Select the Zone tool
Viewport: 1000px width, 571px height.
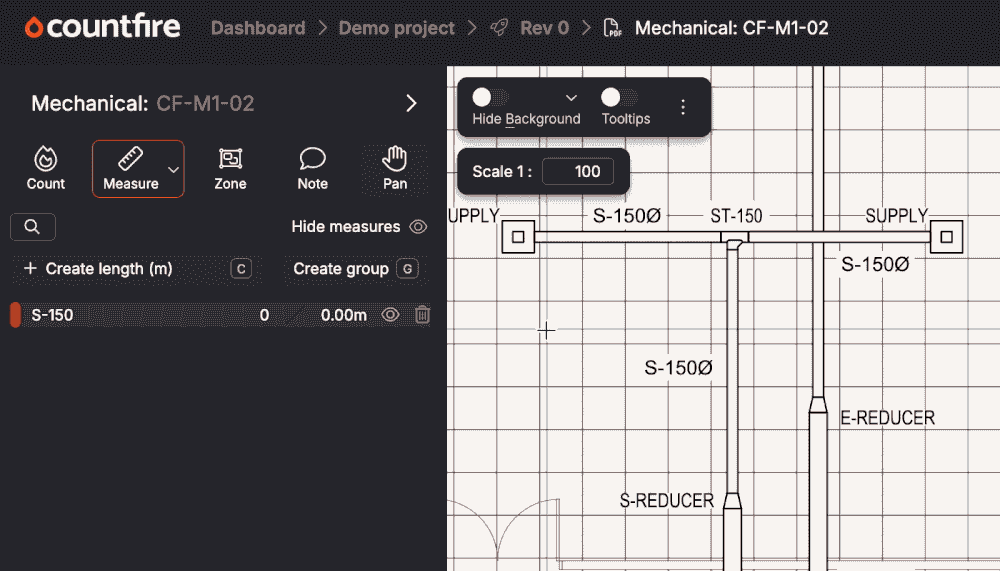tap(230, 168)
